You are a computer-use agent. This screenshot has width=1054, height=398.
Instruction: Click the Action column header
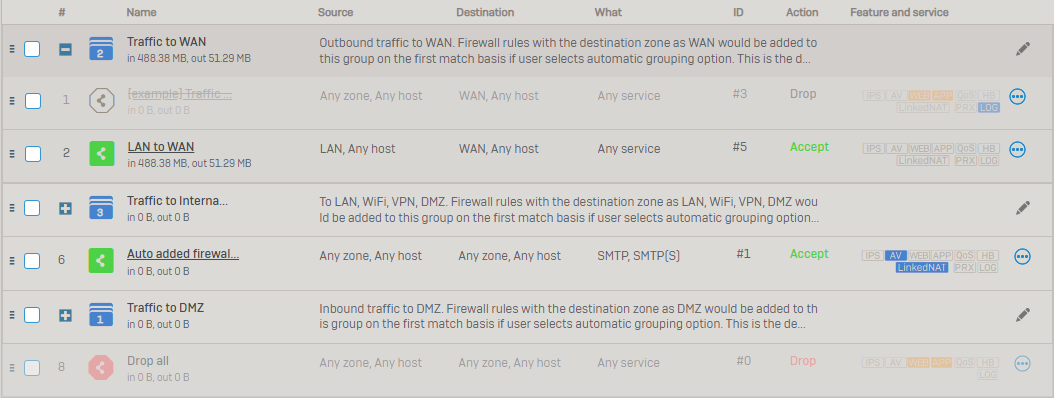point(802,12)
